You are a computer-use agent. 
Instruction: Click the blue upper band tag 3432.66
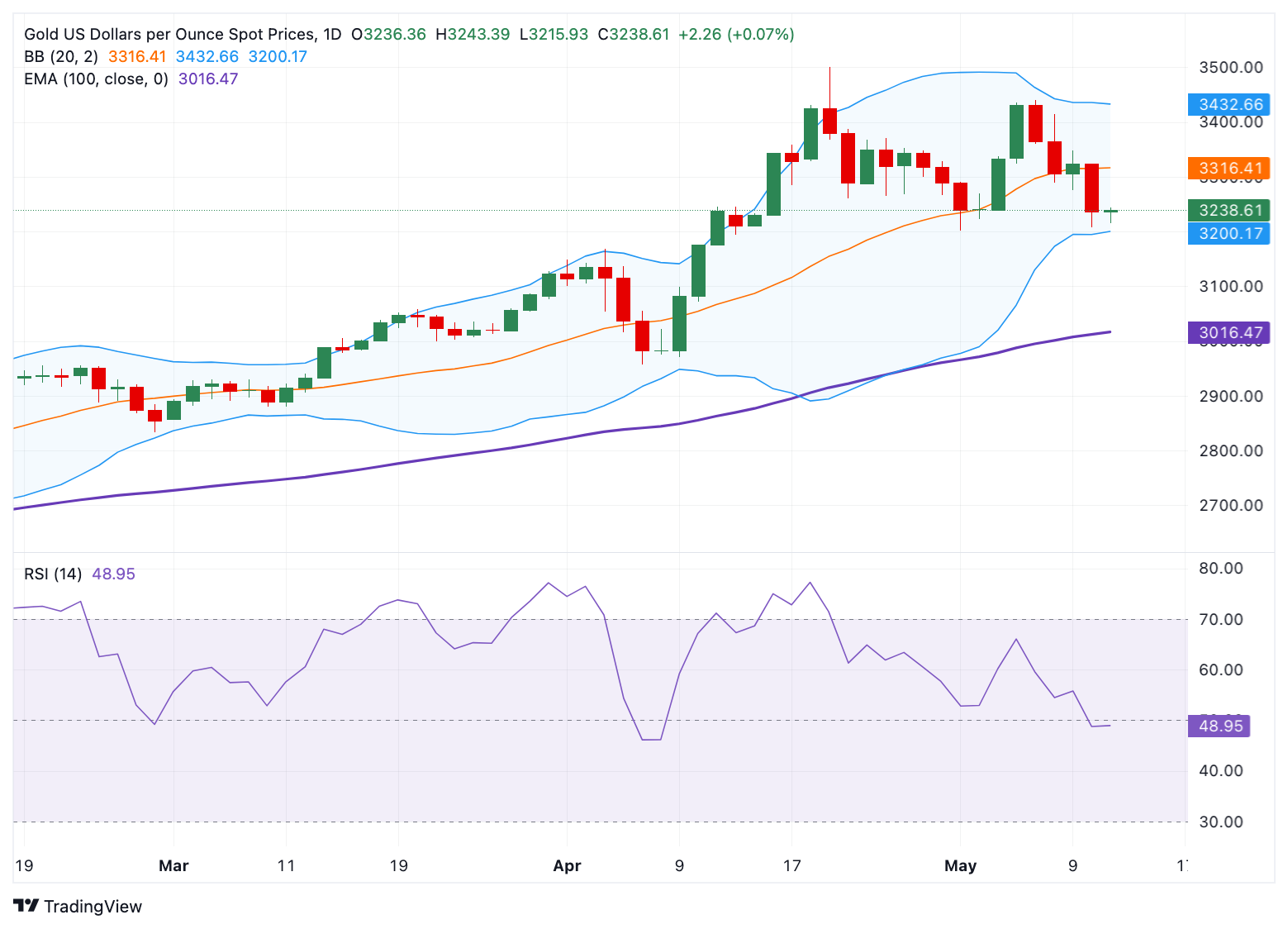point(1229,104)
